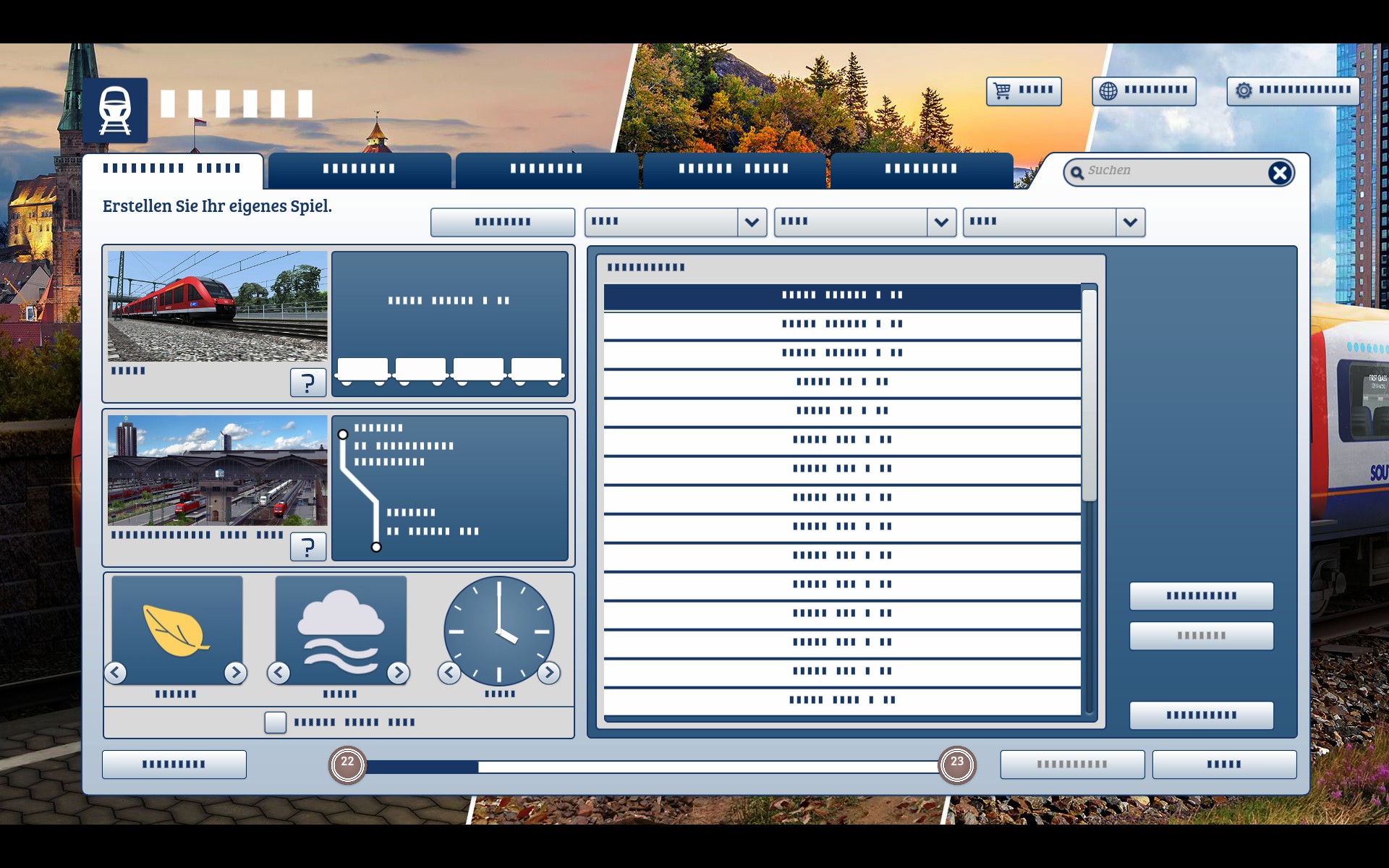Screen dimensions: 1389x868
Task: Click help question mark under station route image
Action: 307,547
